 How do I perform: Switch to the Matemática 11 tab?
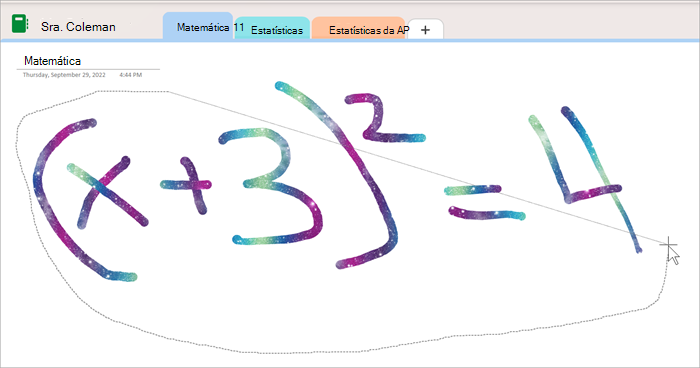coord(198,27)
